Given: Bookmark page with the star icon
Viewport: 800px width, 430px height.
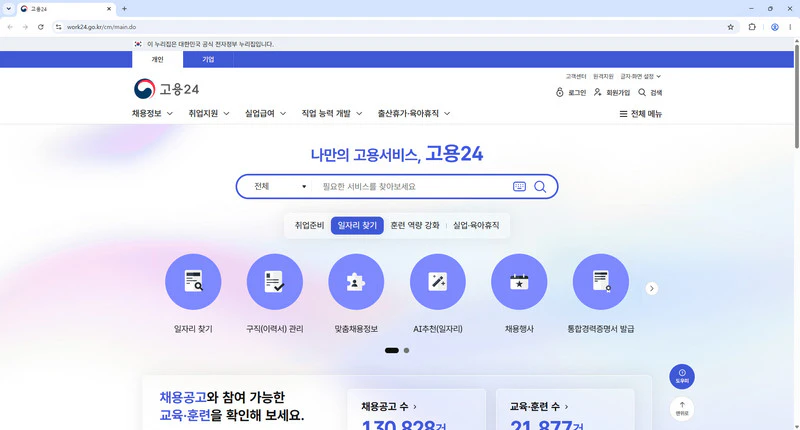Looking at the screenshot, I should [x=731, y=27].
